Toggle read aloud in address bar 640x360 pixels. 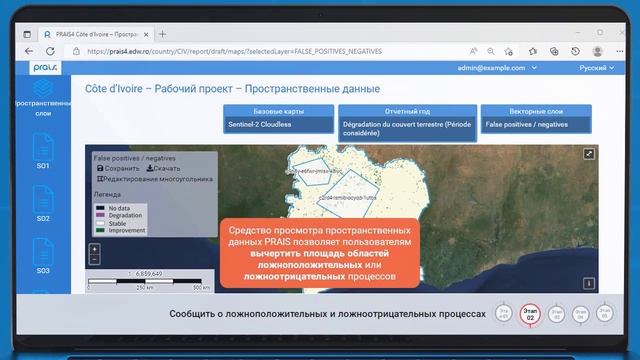(x=473, y=51)
